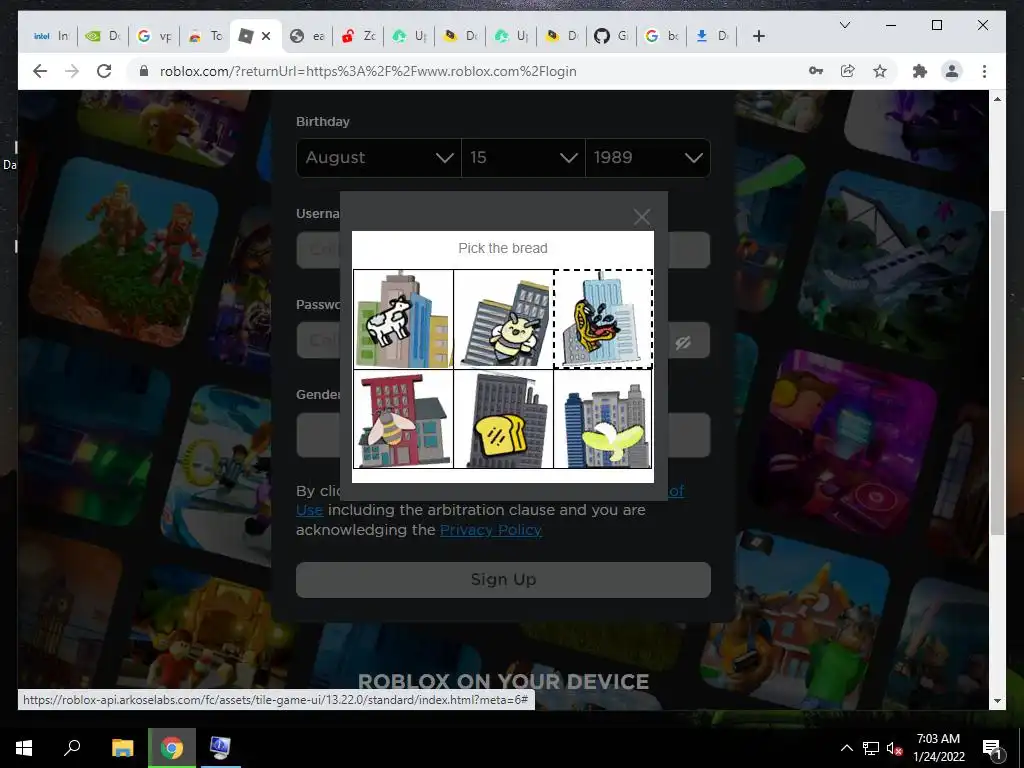
Task: Close the captcha challenge dialog
Action: (x=642, y=217)
